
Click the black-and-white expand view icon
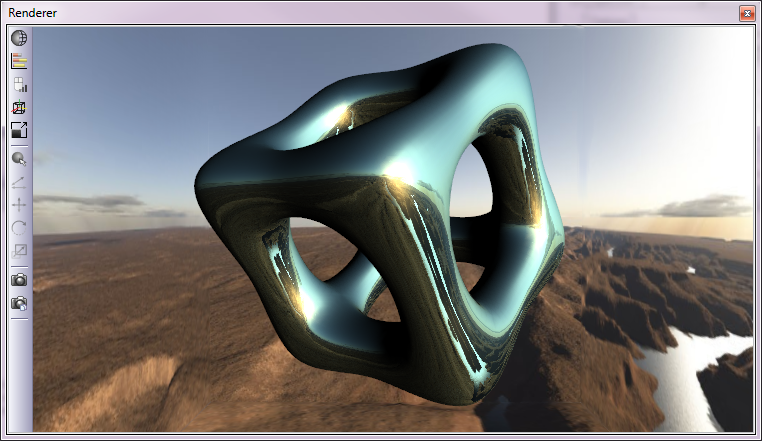click(19, 130)
